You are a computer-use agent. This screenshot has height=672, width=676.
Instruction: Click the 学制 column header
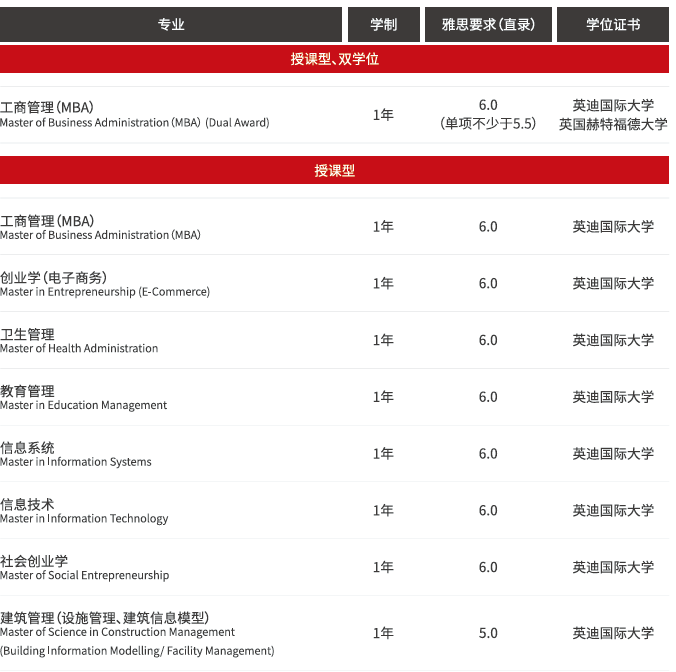pyautogui.click(x=383, y=25)
